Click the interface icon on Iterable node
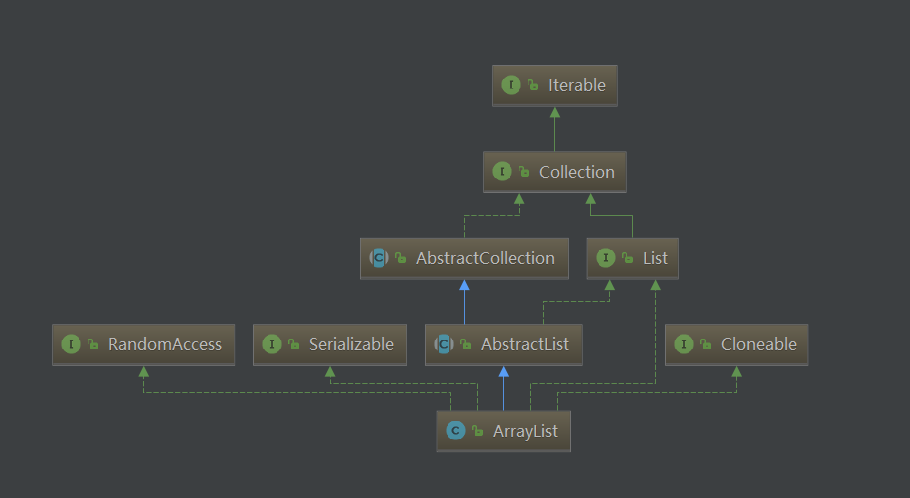Screen dimensions: 910x498 pyautogui.click(x=511, y=85)
